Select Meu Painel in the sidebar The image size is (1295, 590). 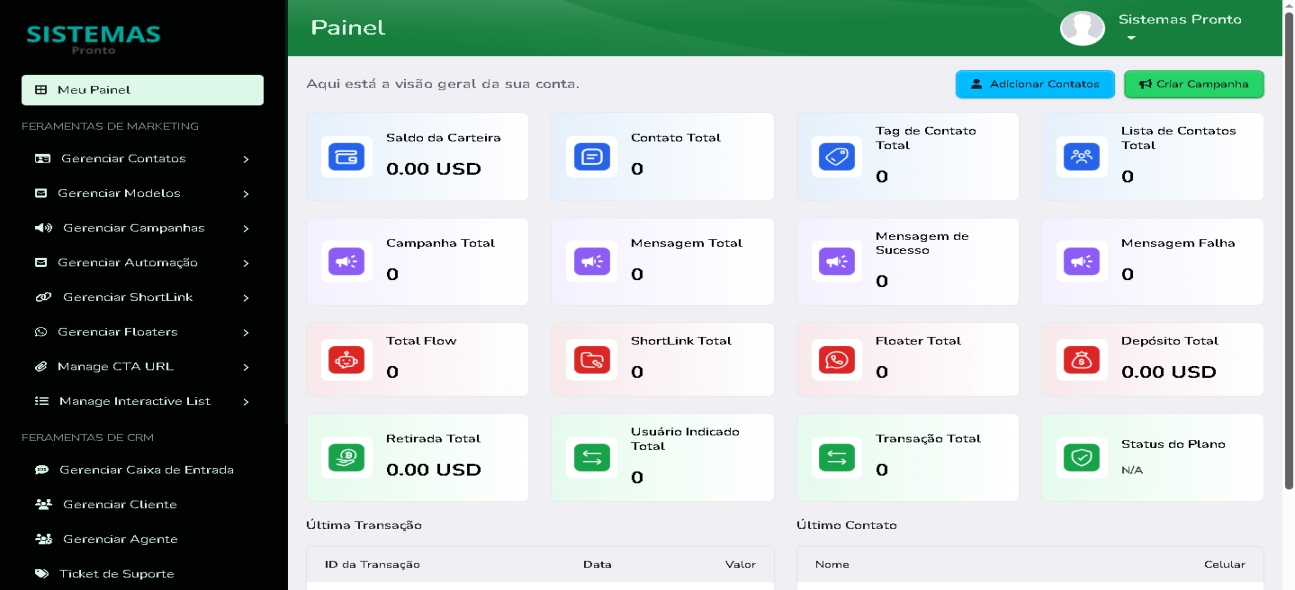coord(142,90)
